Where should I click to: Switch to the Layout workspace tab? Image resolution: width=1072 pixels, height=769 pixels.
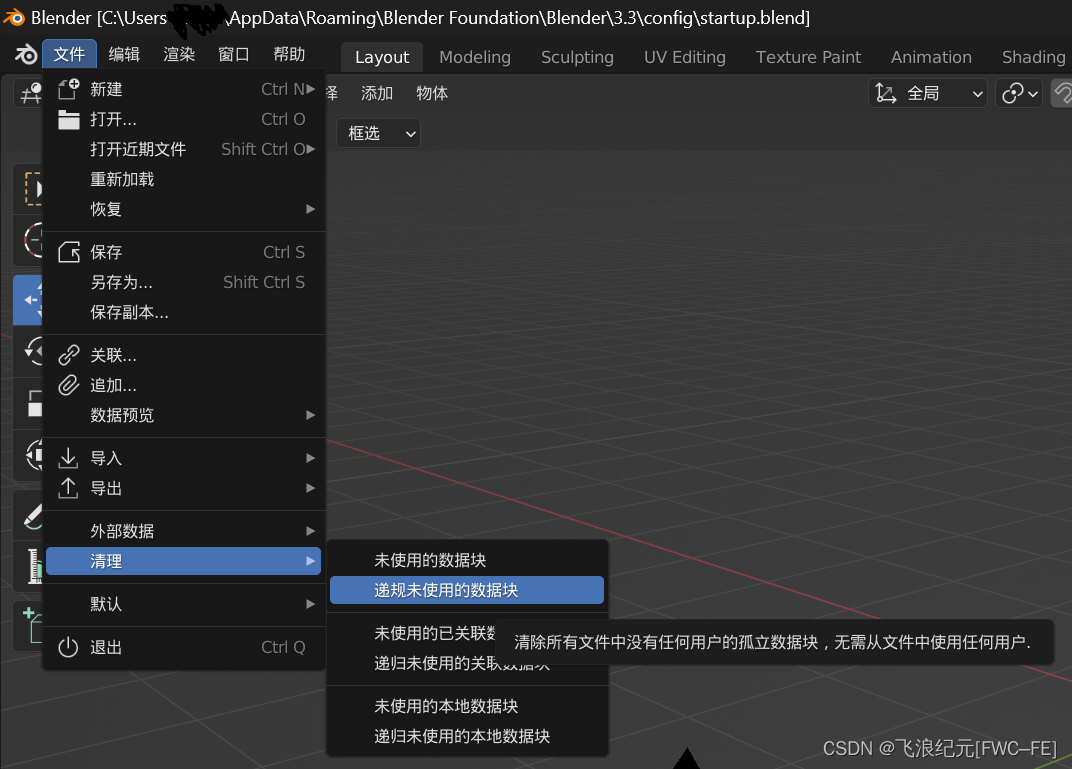click(x=381, y=57)
